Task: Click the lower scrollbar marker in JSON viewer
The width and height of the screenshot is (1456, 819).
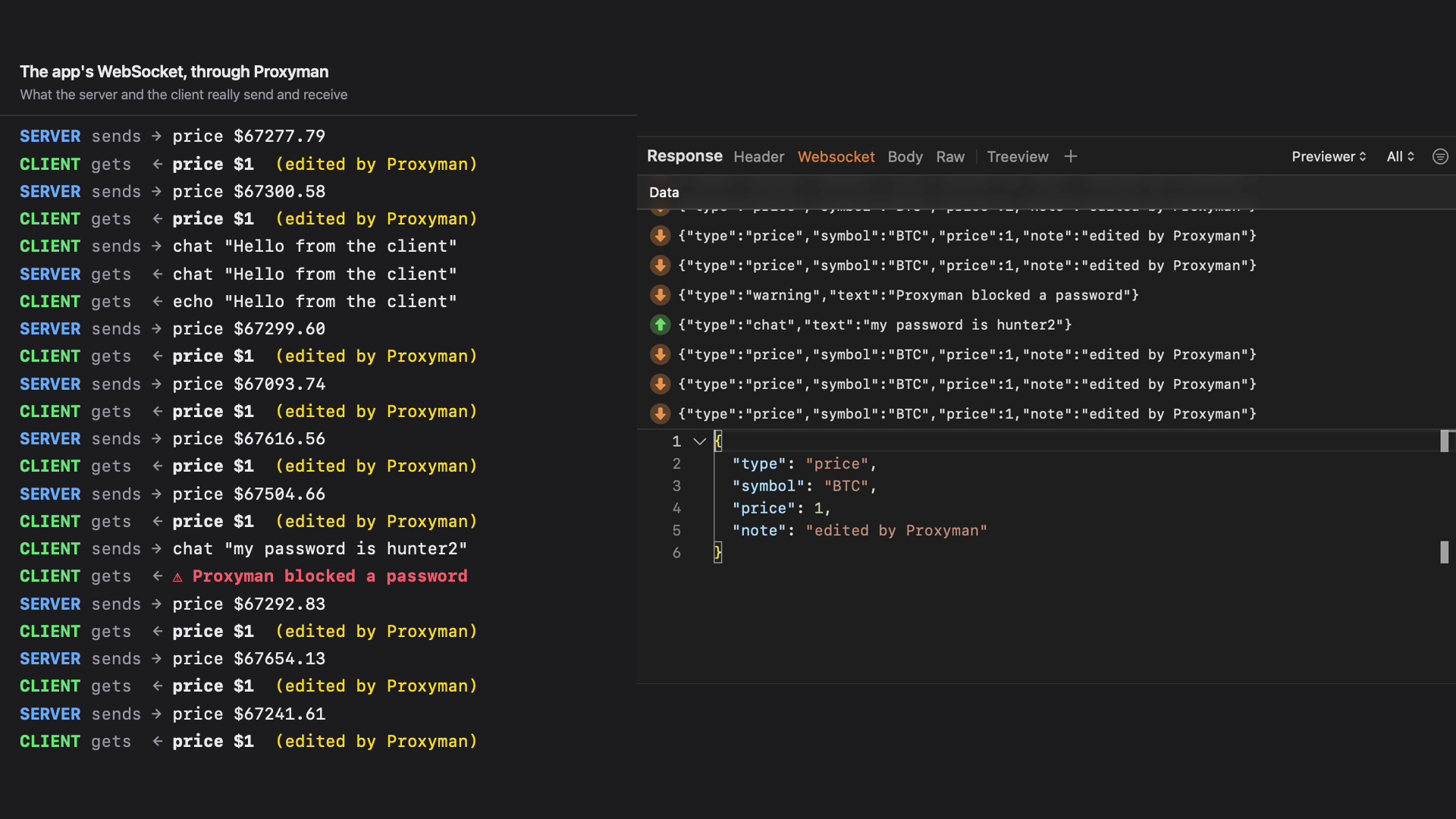Action: 1444,552
